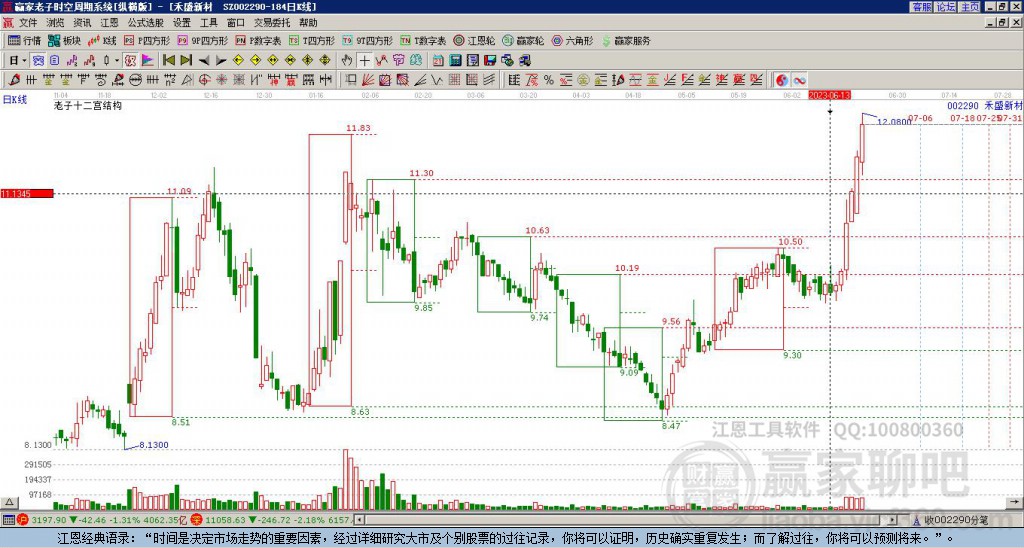1024x548 pixels.
Task: Select the zigzag wave line tool
Action: click(x=437, y=80)
